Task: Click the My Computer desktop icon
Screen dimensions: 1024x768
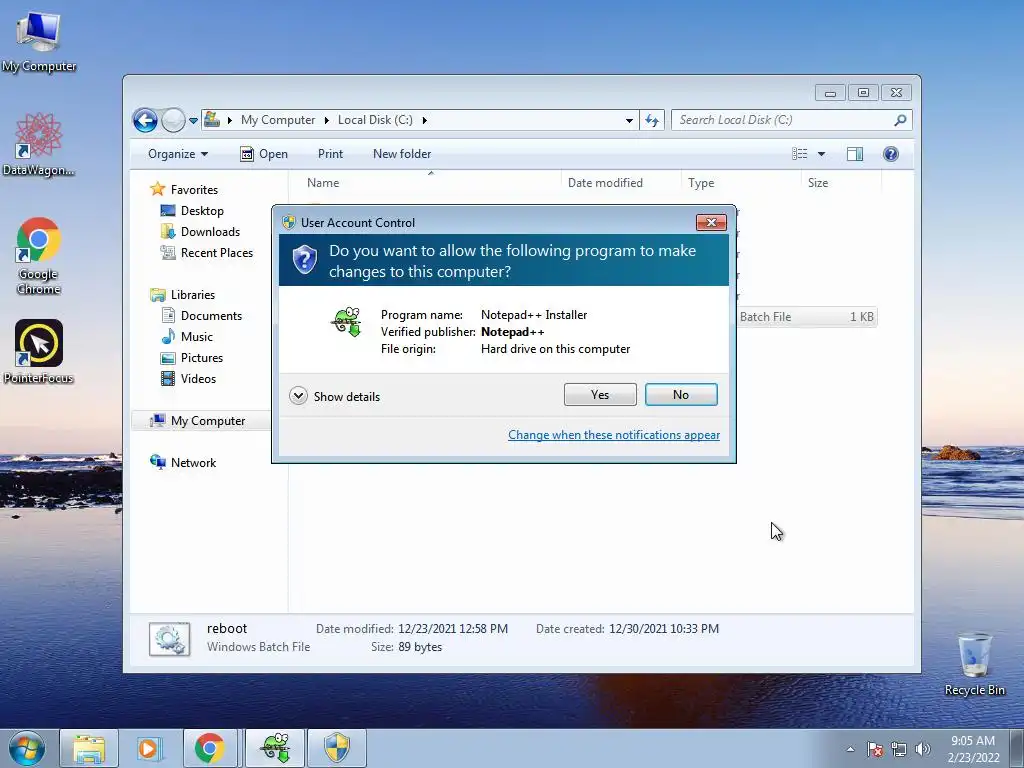Action: point(39,40)
